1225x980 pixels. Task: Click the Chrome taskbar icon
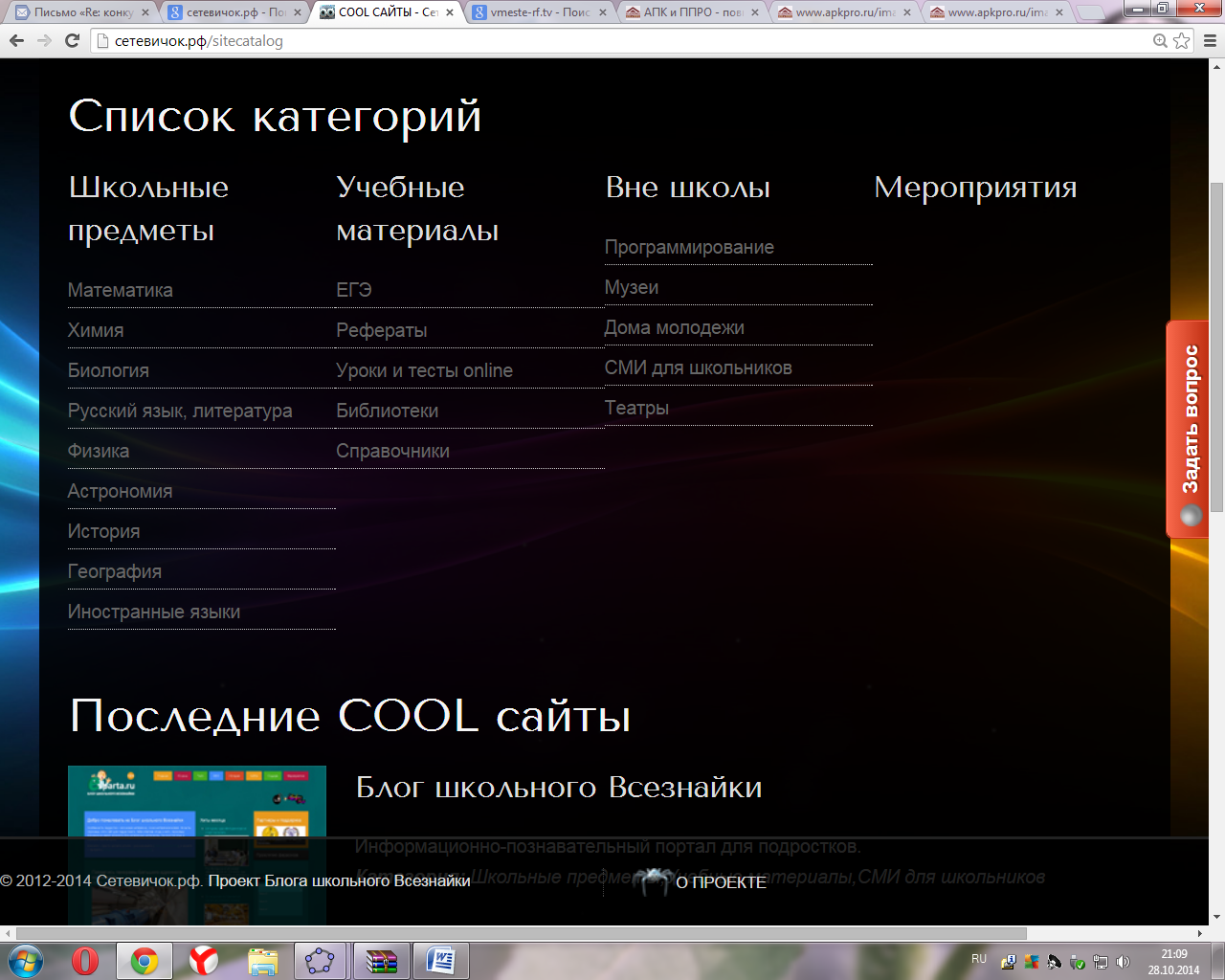pyautogui.click(x=145, y=960)
